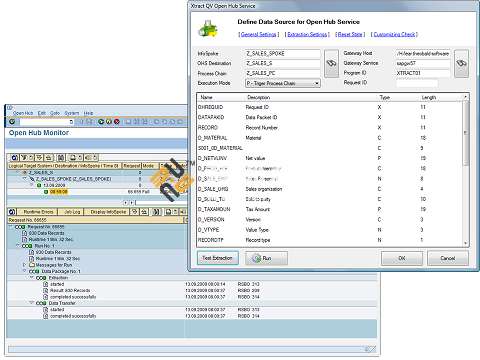480x360 pixels.
Task: Open the Extraction Settings link
Action: (x=307, y=34)
